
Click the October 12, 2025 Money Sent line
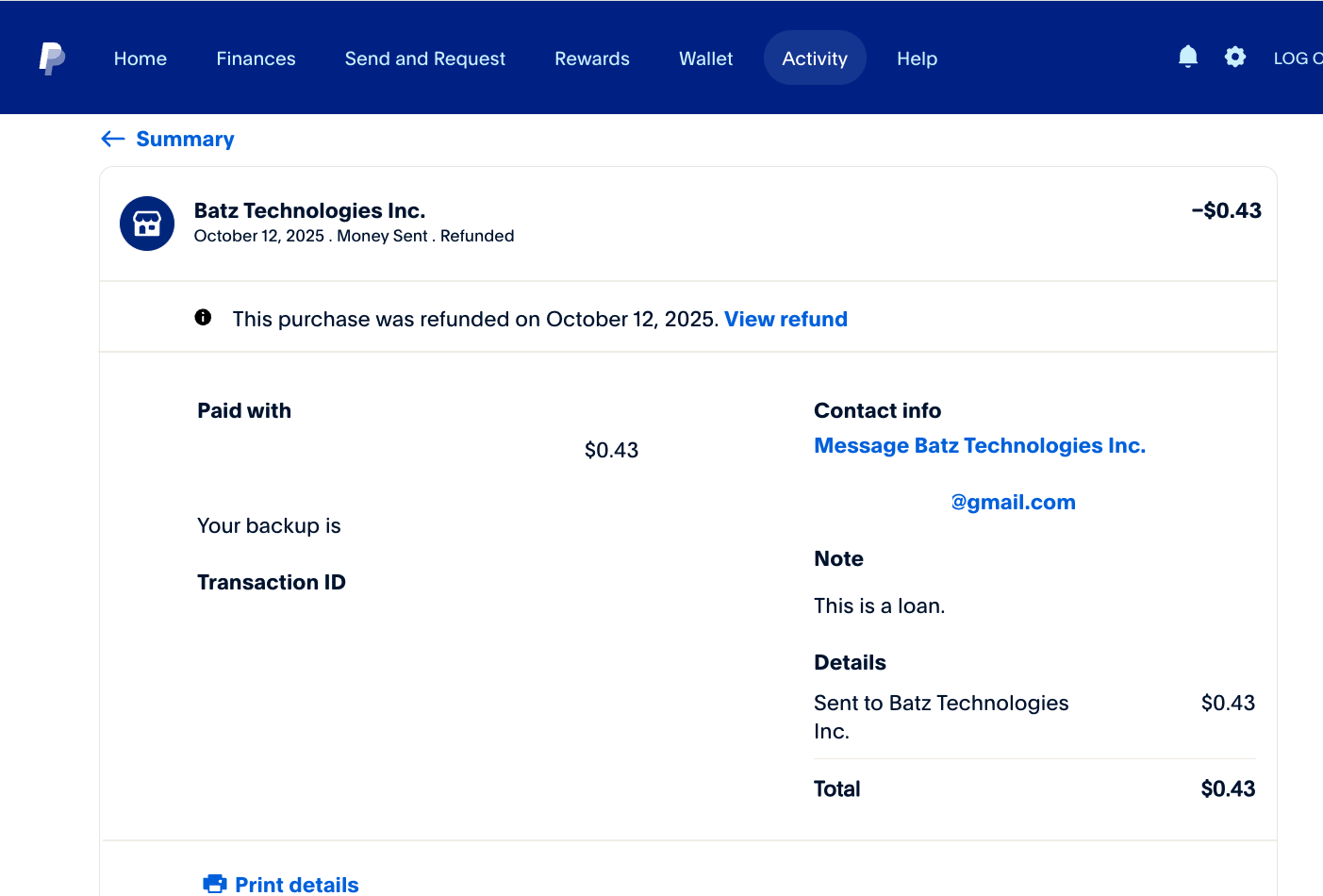click(x=354, y=236)
